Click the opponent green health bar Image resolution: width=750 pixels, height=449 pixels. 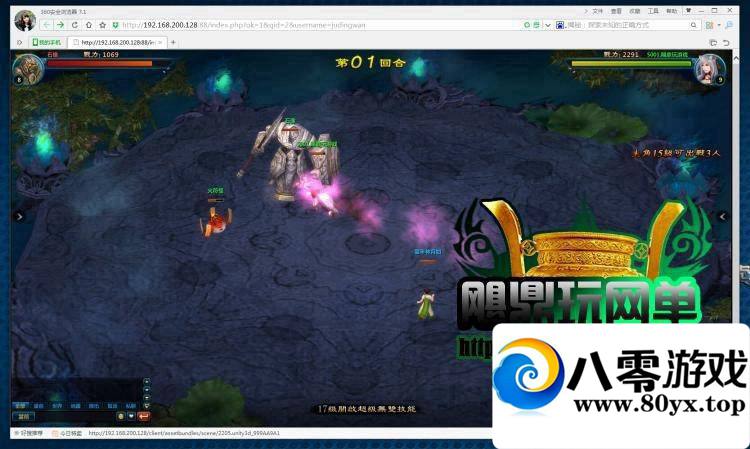pos(631,63)
